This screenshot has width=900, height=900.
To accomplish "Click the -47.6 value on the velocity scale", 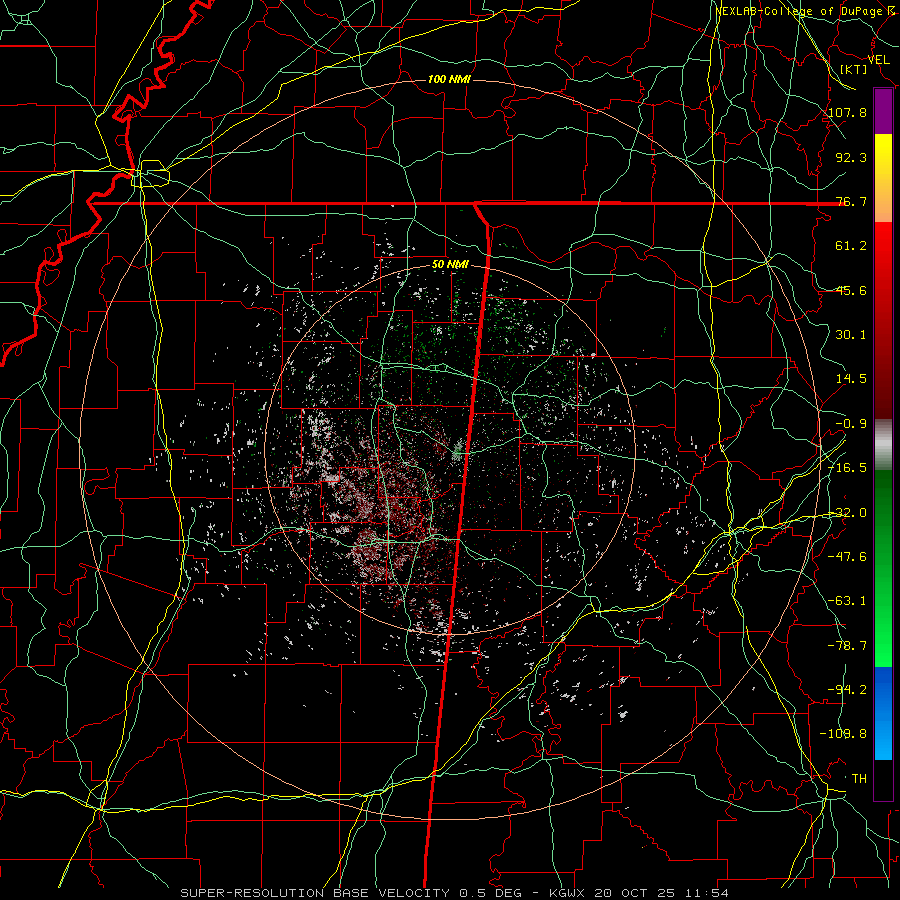I will point(847,557).
